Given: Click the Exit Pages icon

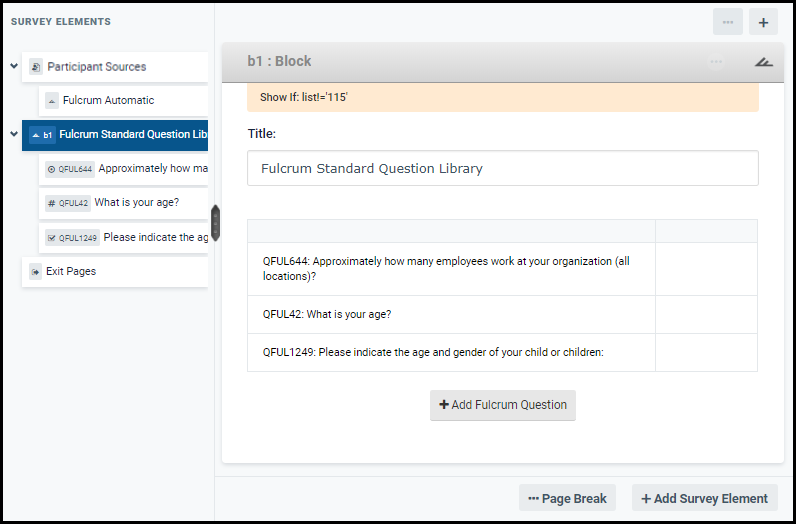Looking at the screenshot, I should 35,272.
